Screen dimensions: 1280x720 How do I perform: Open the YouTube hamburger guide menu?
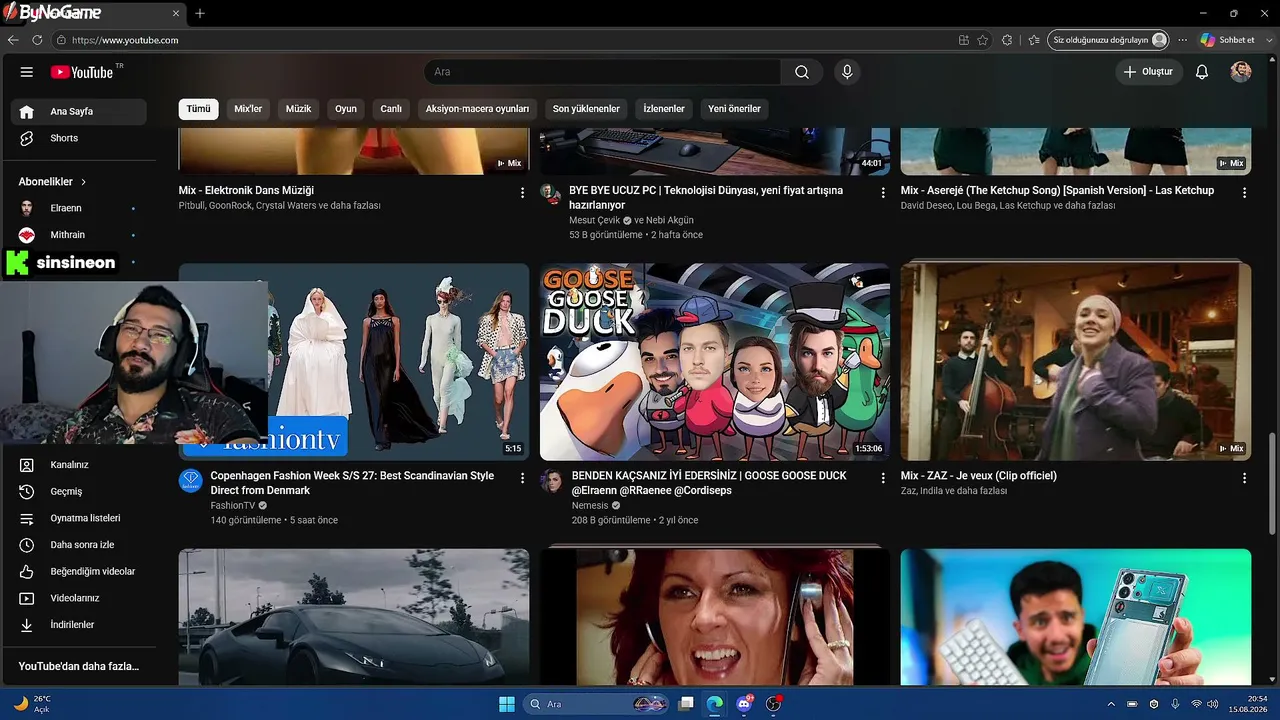click(27, 72)
